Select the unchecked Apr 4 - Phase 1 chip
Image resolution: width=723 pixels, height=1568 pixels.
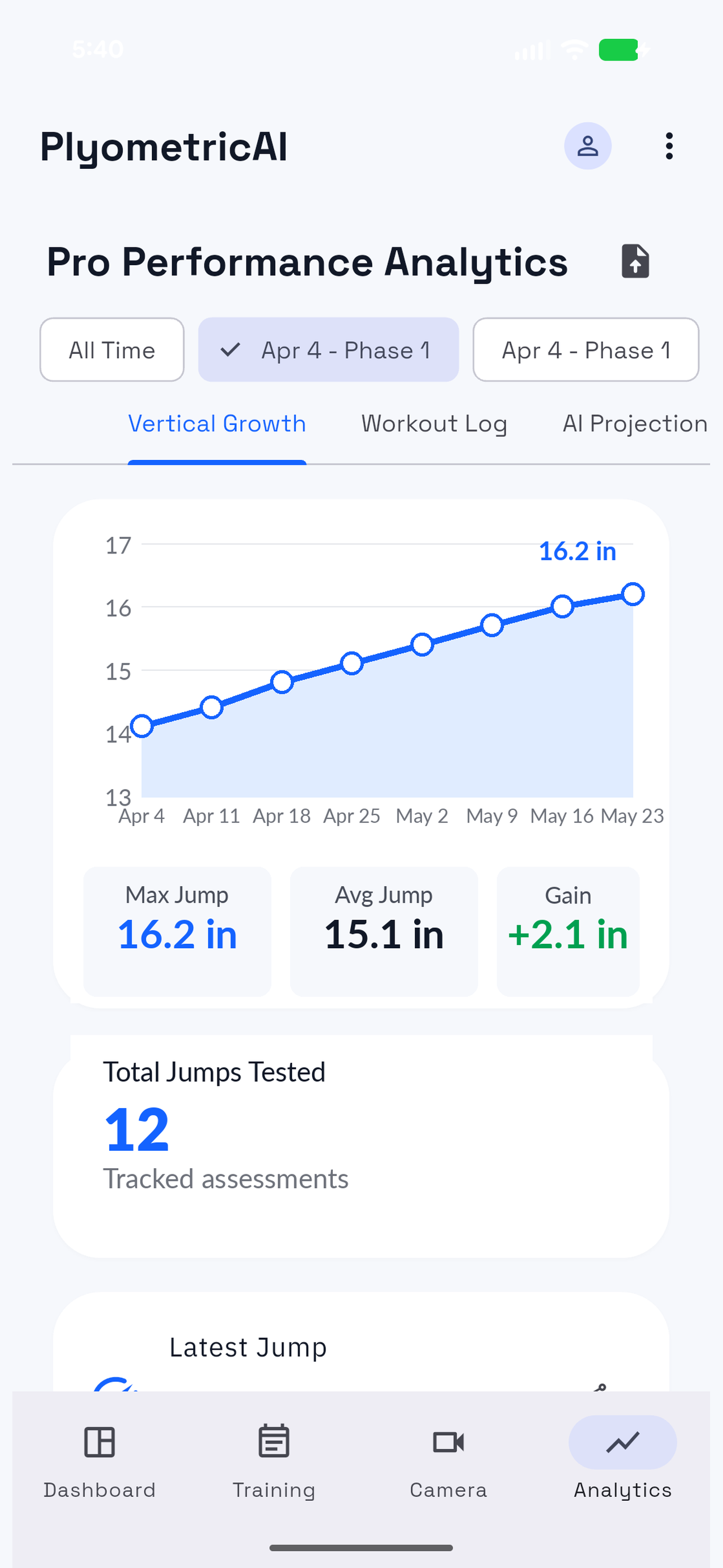click(586, 349)
